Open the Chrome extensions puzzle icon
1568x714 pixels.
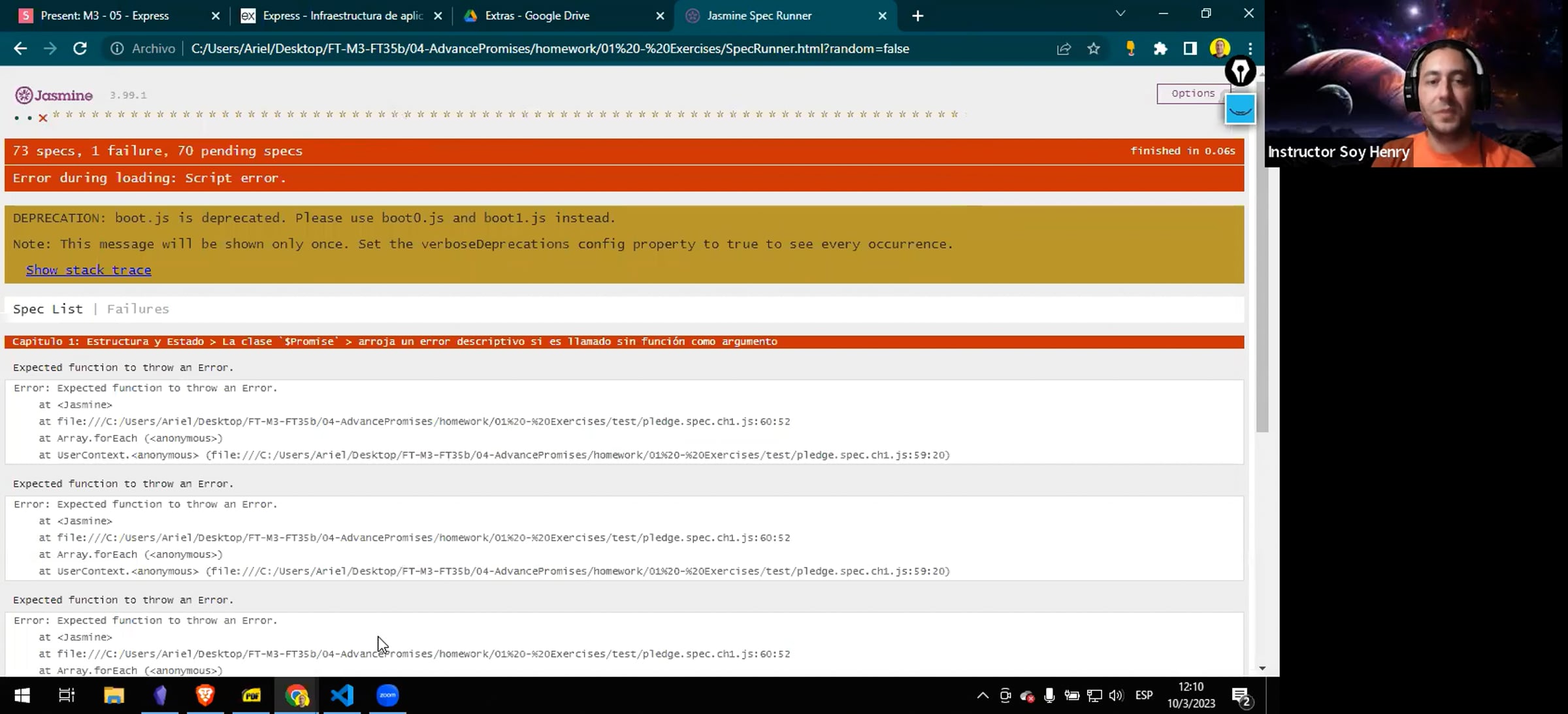pyautogui.click(x=1160, y=48)
